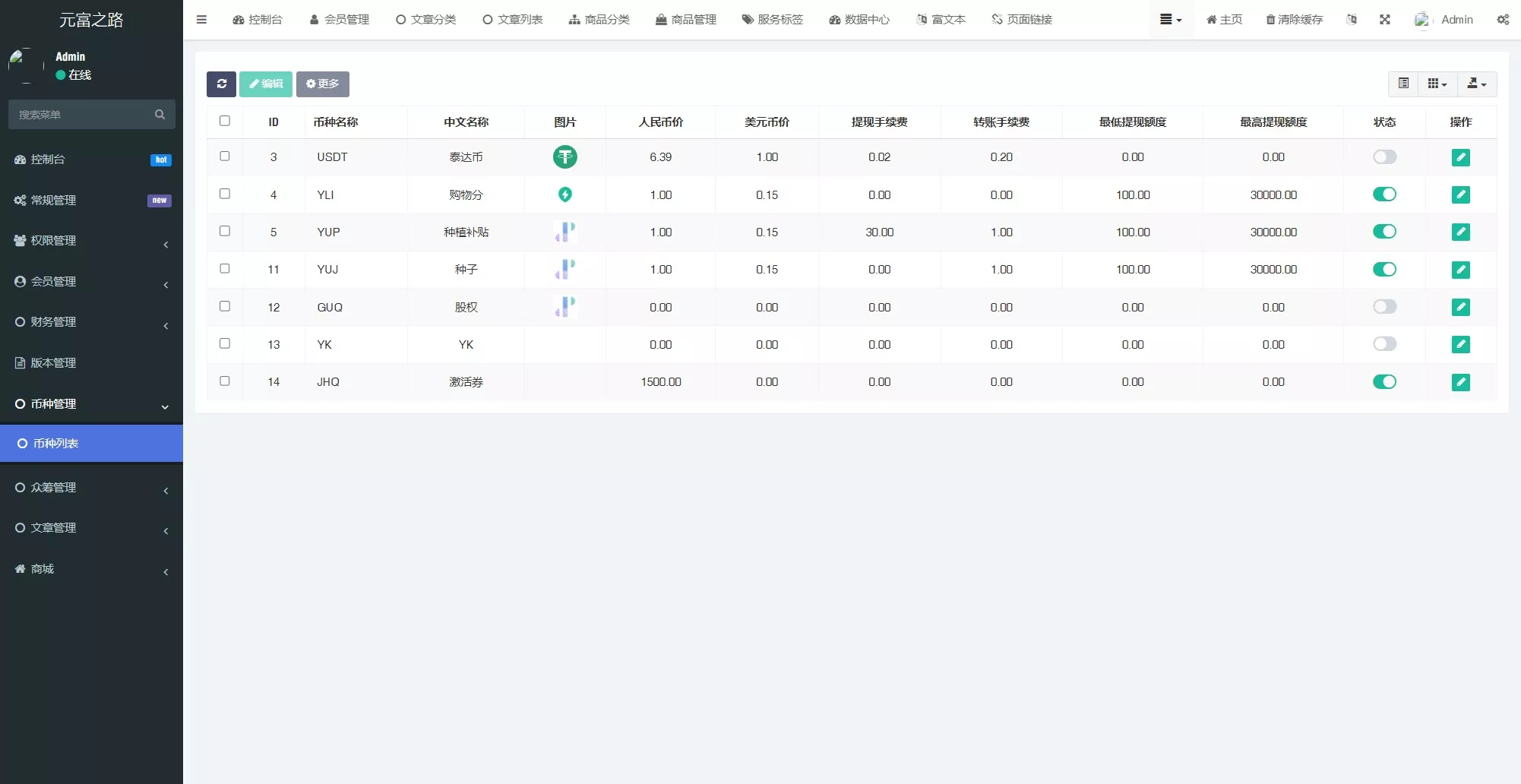Click the edit pencil icon for JHQ row

[1460, 382]
